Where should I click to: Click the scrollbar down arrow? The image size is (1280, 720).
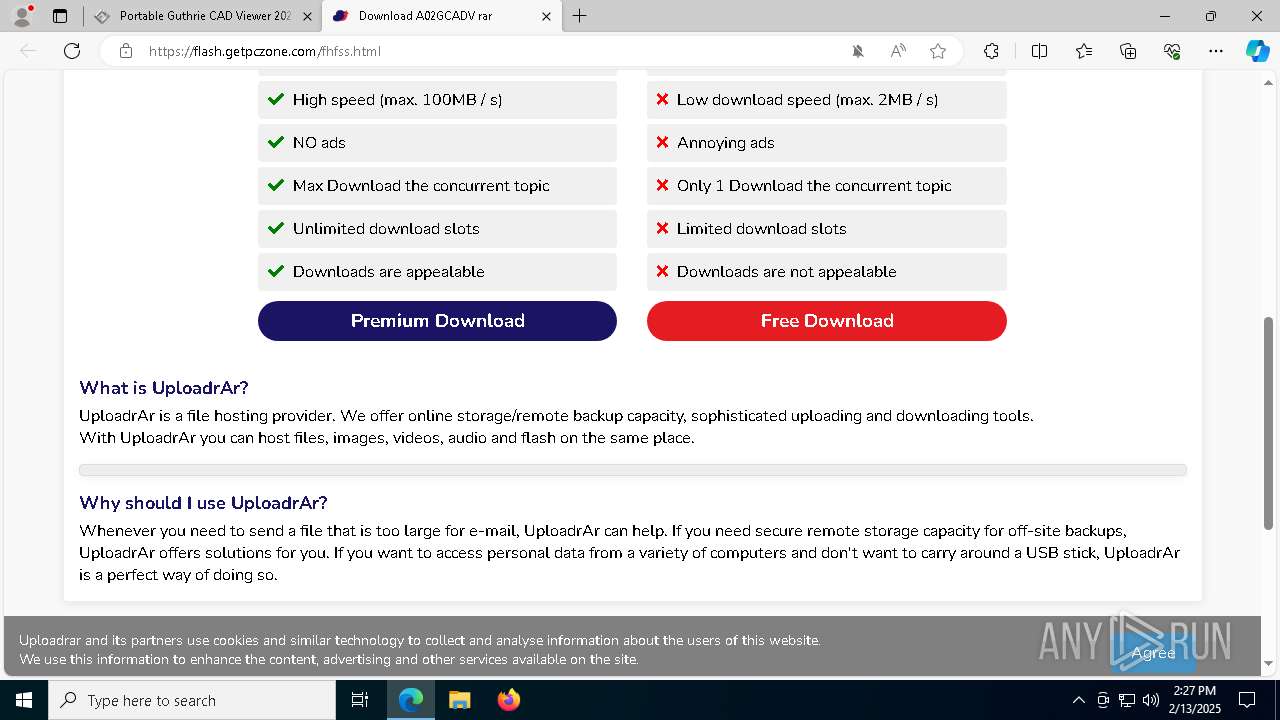1269,663
